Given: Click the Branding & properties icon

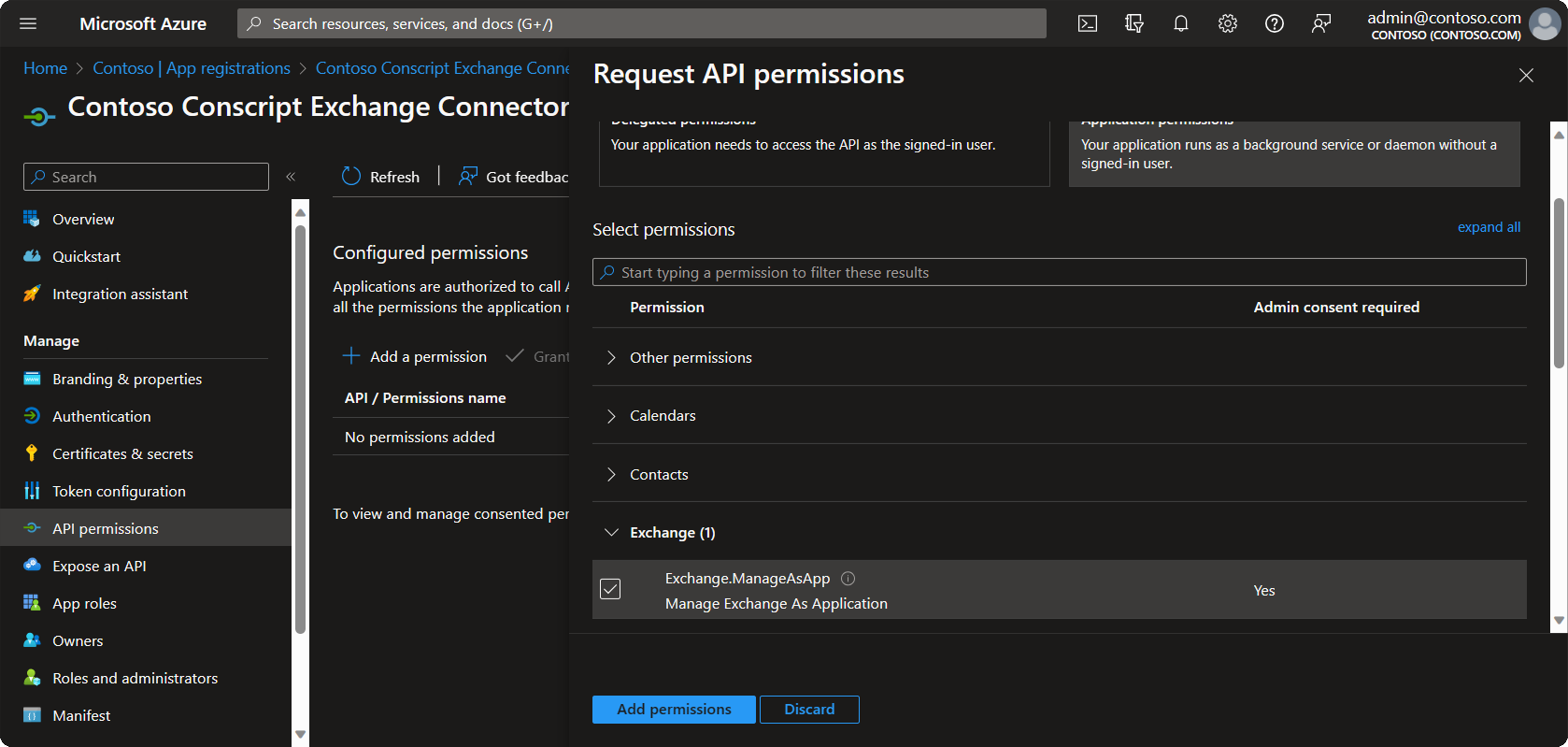Looking at the screenshot, I should [32, 379].
